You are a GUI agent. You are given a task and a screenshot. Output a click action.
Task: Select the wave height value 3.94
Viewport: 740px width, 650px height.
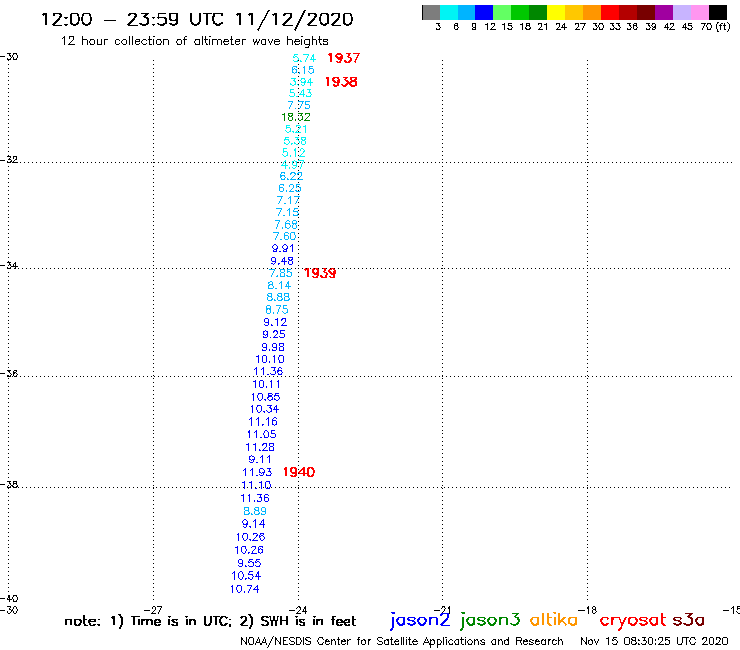click(x=301, y=82)
